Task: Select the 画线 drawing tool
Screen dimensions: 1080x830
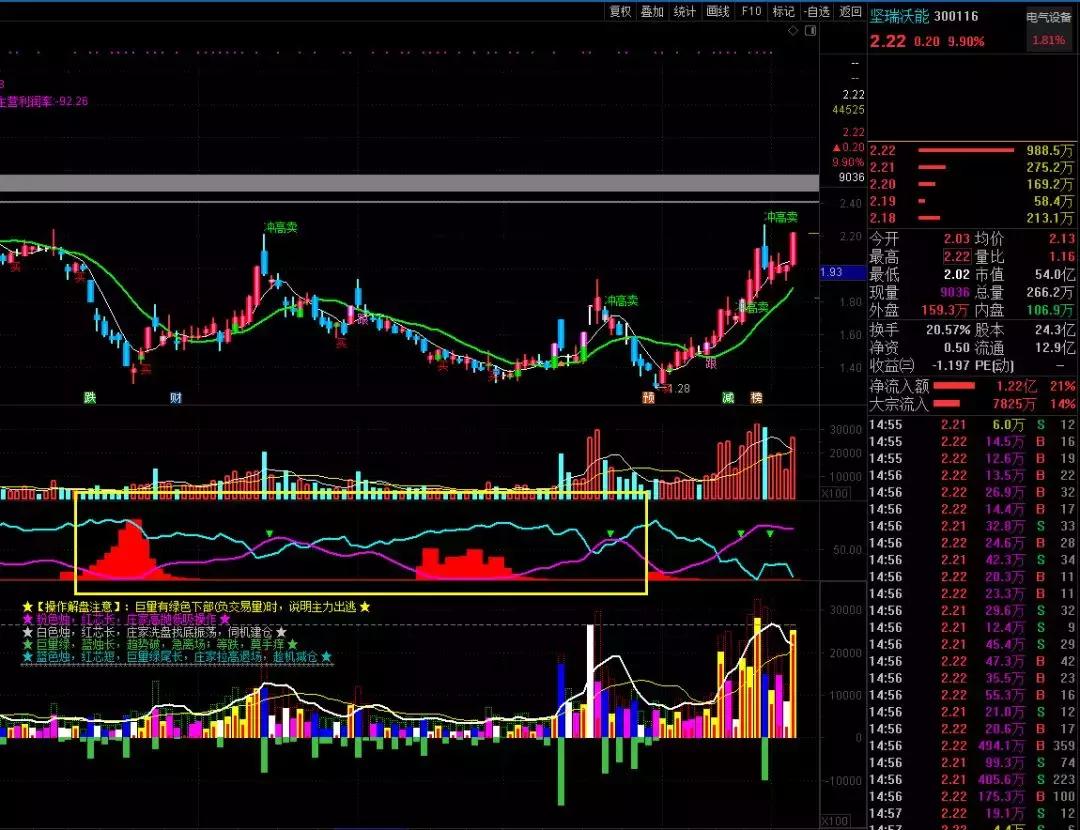Action: 718,11
